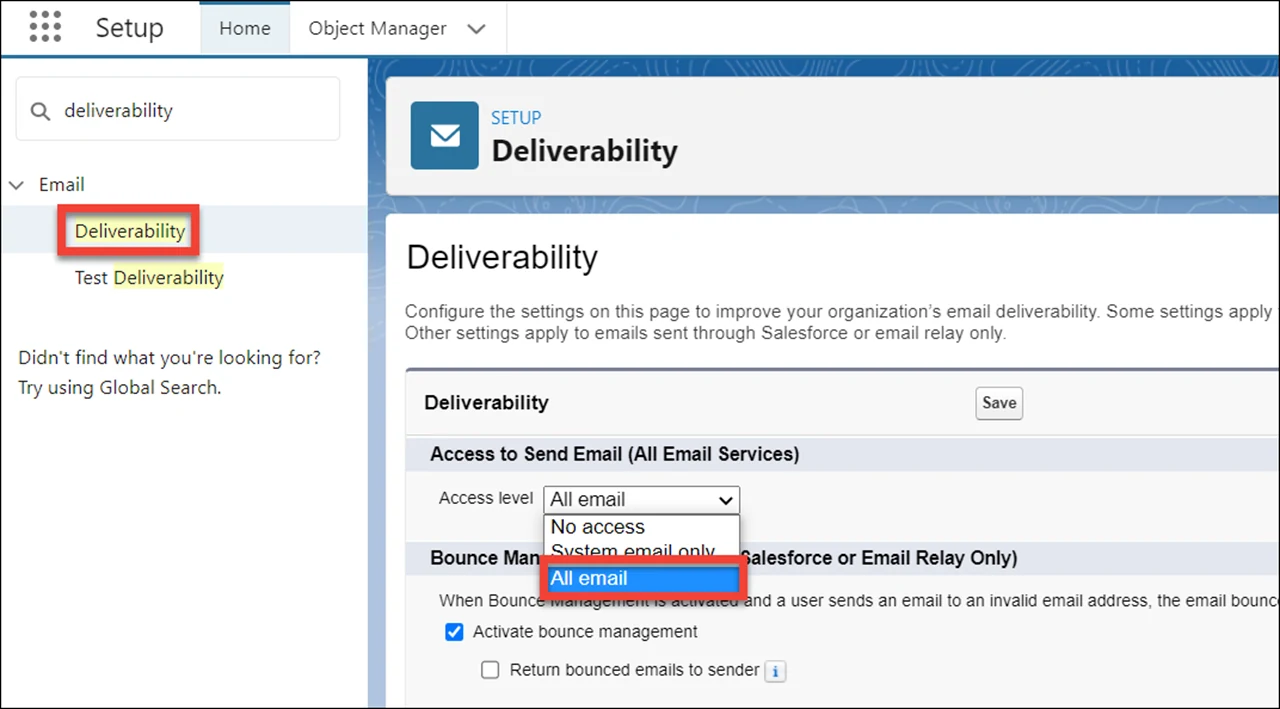Open the App Launcher dots grid
This screenshot has height=709, width=1280.
pyautogui.click(x=45, y=27)
